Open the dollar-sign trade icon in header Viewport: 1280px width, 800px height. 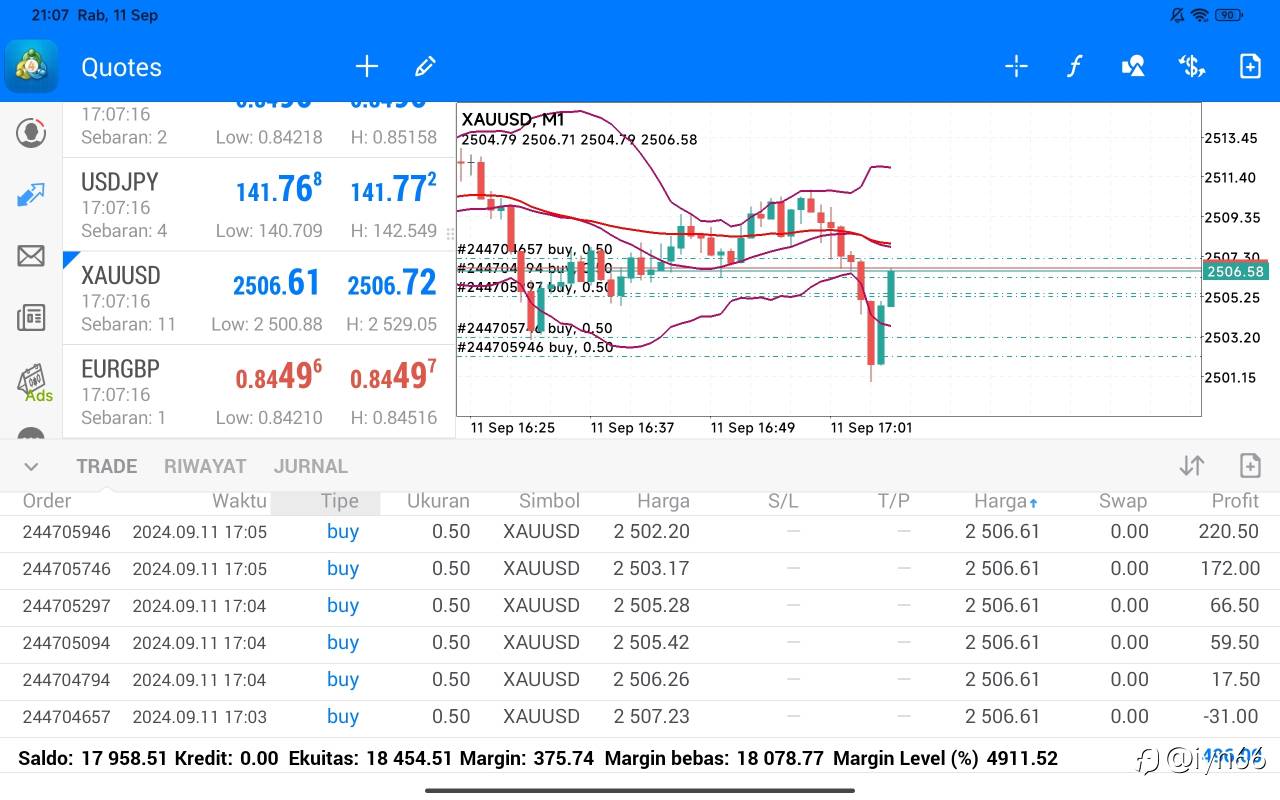tap(1191, 67)
